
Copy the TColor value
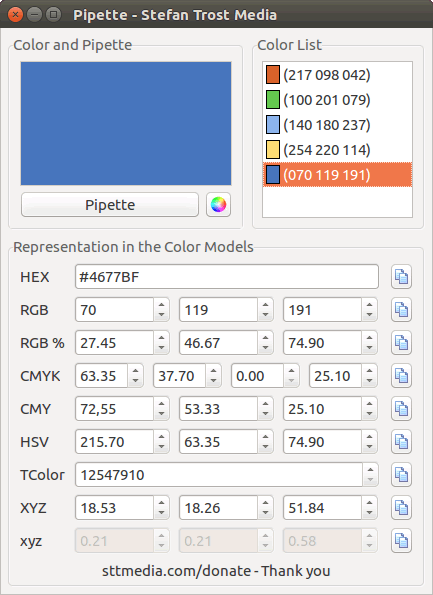(x=402, y=475)
